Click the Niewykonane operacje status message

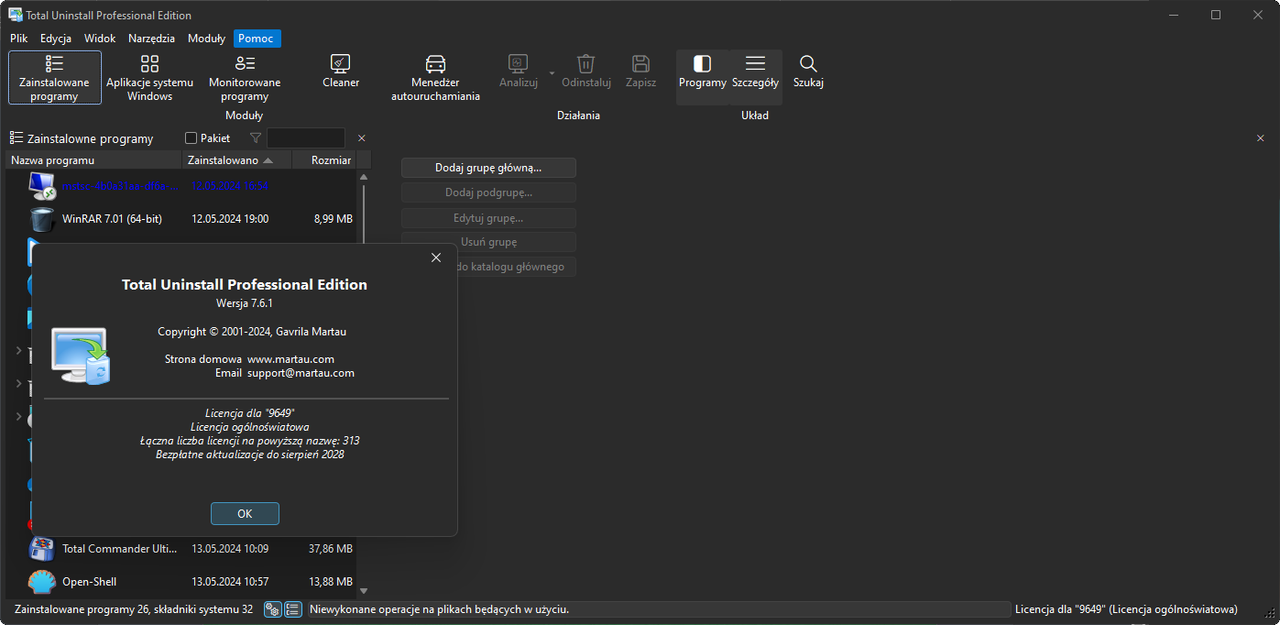tap(439, 609)
